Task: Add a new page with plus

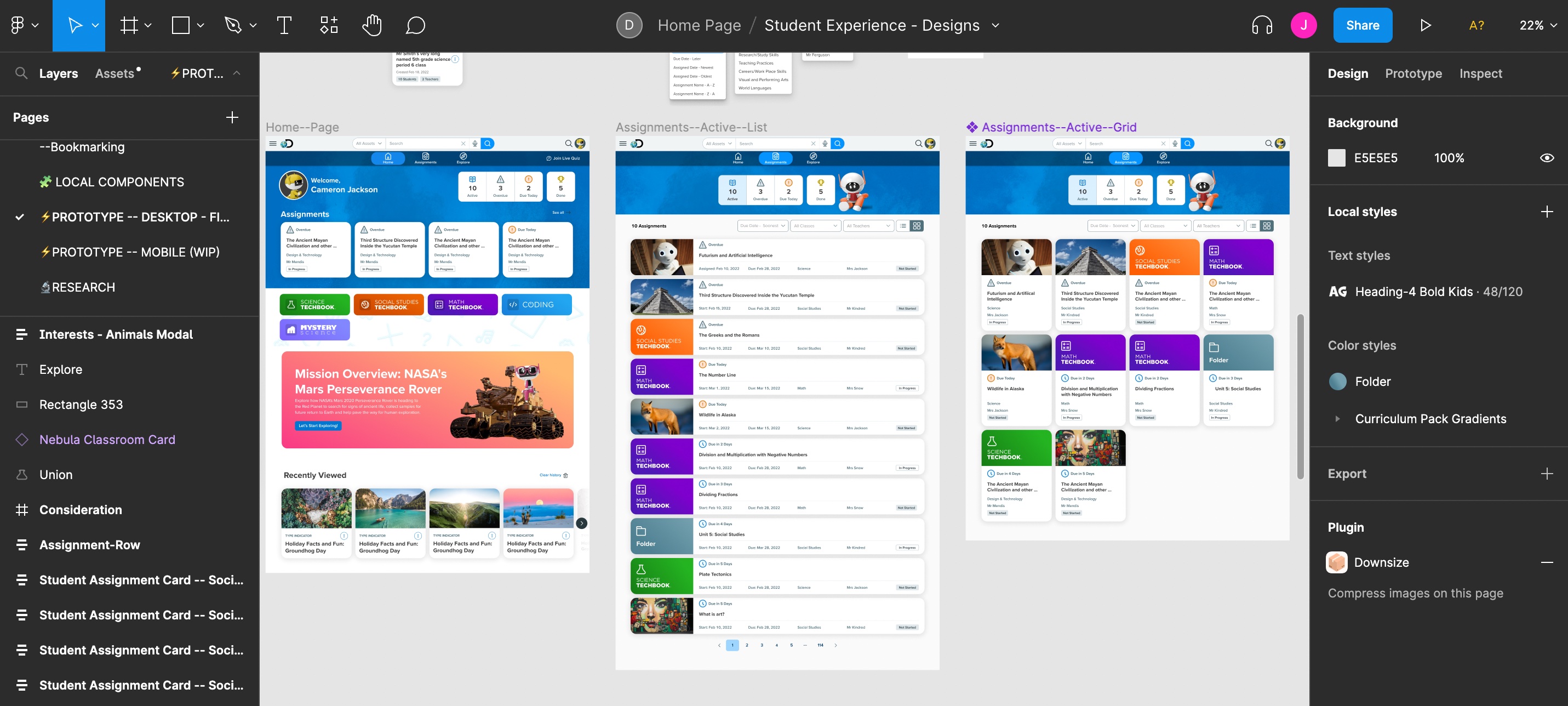Action: point(232,117)
